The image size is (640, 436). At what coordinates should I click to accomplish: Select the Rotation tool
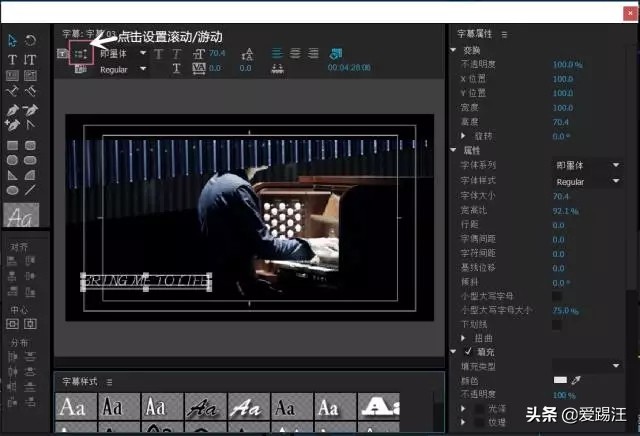click(x=30, y=40)
